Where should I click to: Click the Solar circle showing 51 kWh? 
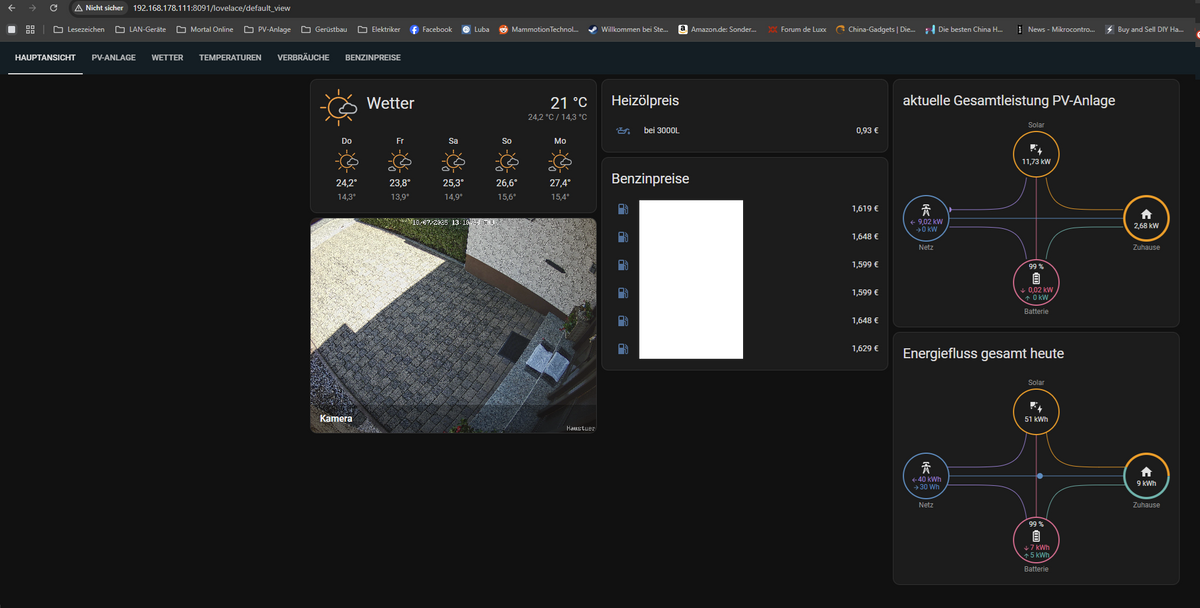[x=1036, y=412]
